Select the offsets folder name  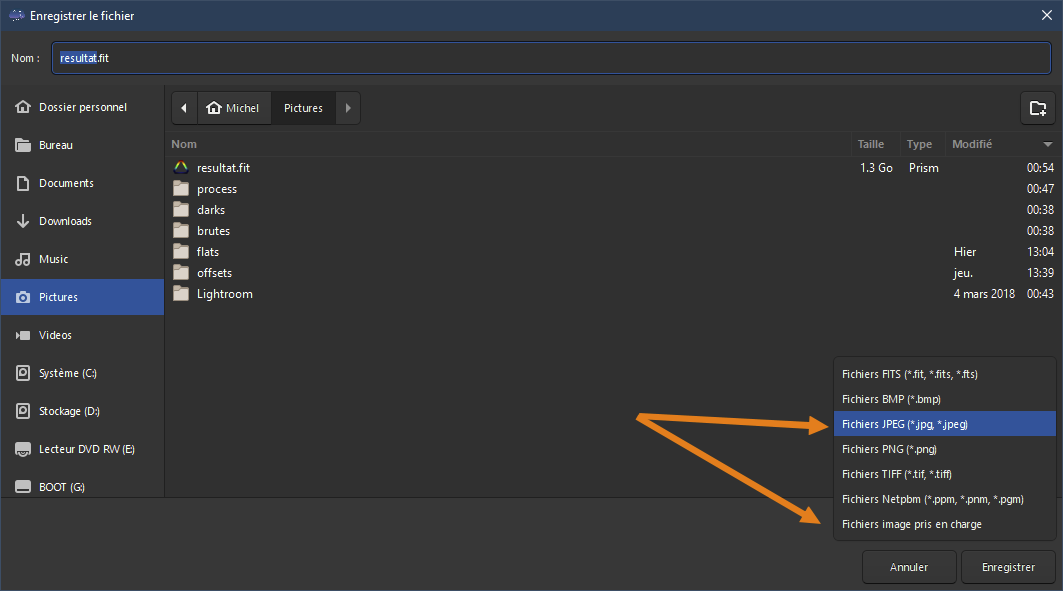(x=214, y=273)
